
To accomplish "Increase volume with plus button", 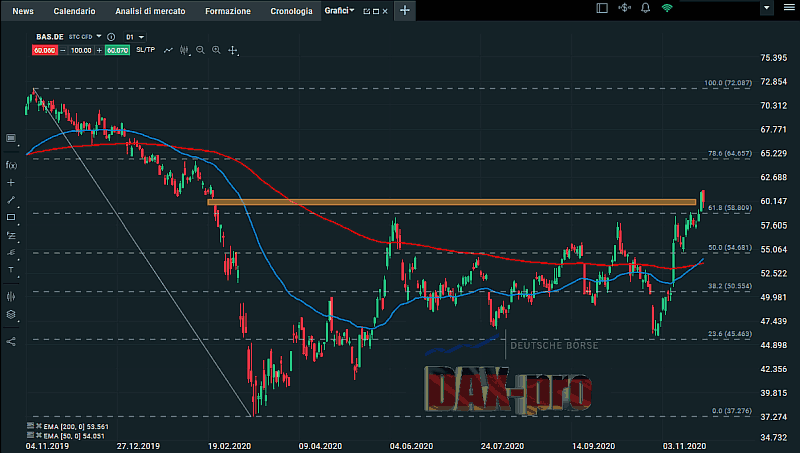I will [x=99, y=50].
